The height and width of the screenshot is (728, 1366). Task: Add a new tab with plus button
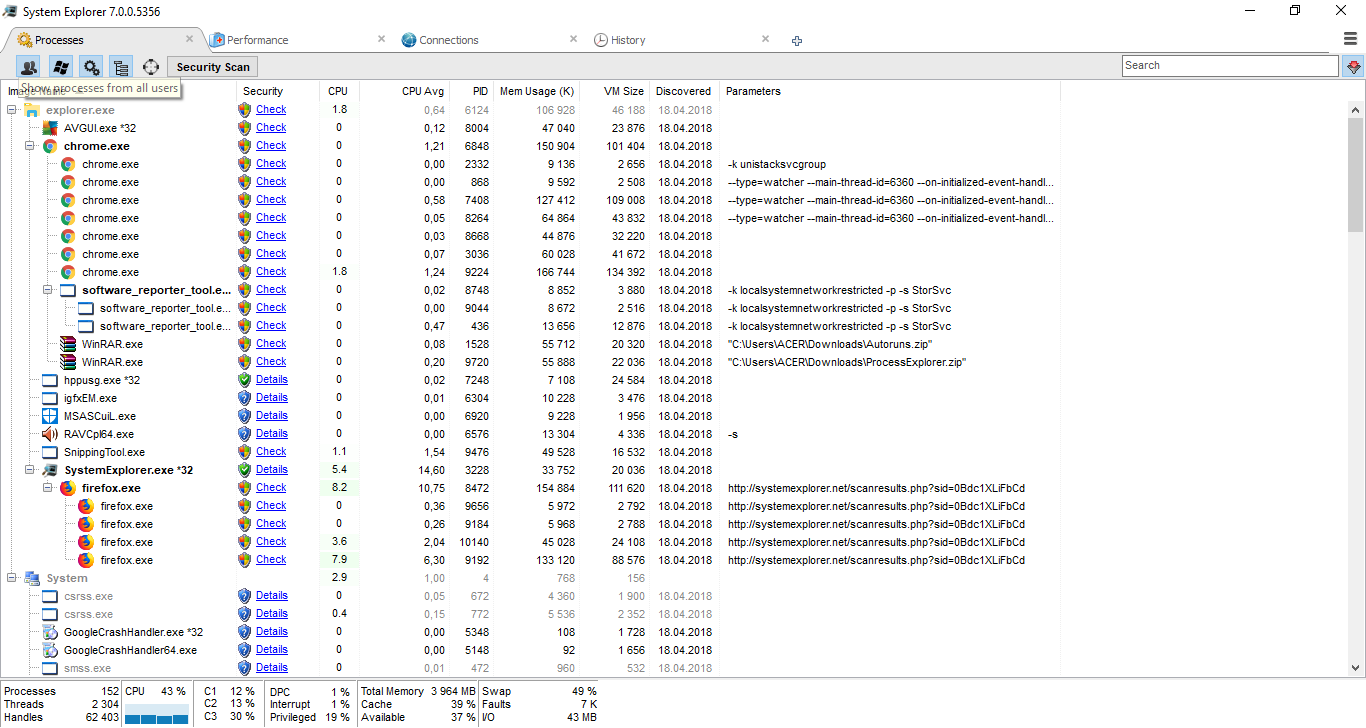point(797,41)
